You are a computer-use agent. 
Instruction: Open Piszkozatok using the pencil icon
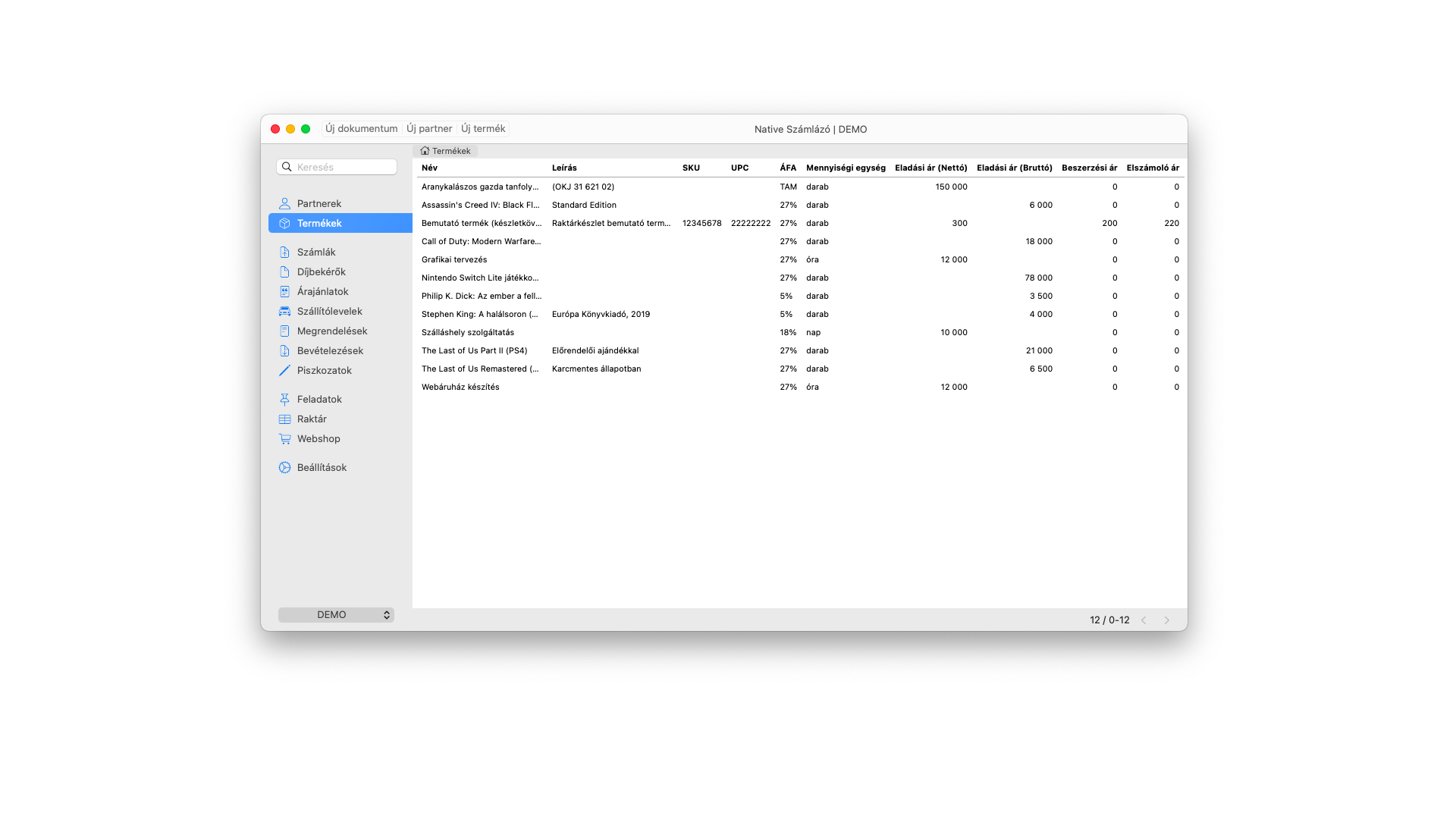[284, 370]
